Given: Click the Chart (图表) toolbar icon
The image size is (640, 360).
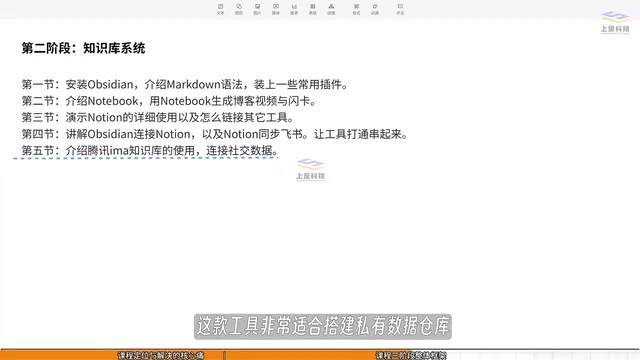Looking at the screenshot, I should click(294, 9).
